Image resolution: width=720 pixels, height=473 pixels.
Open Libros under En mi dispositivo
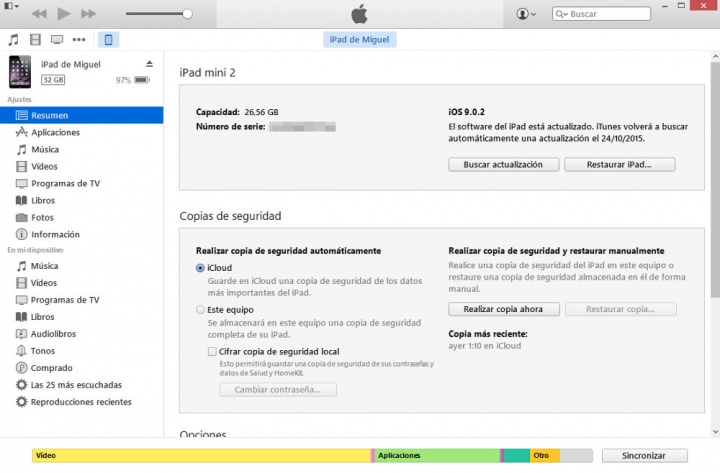coord(82,317)
